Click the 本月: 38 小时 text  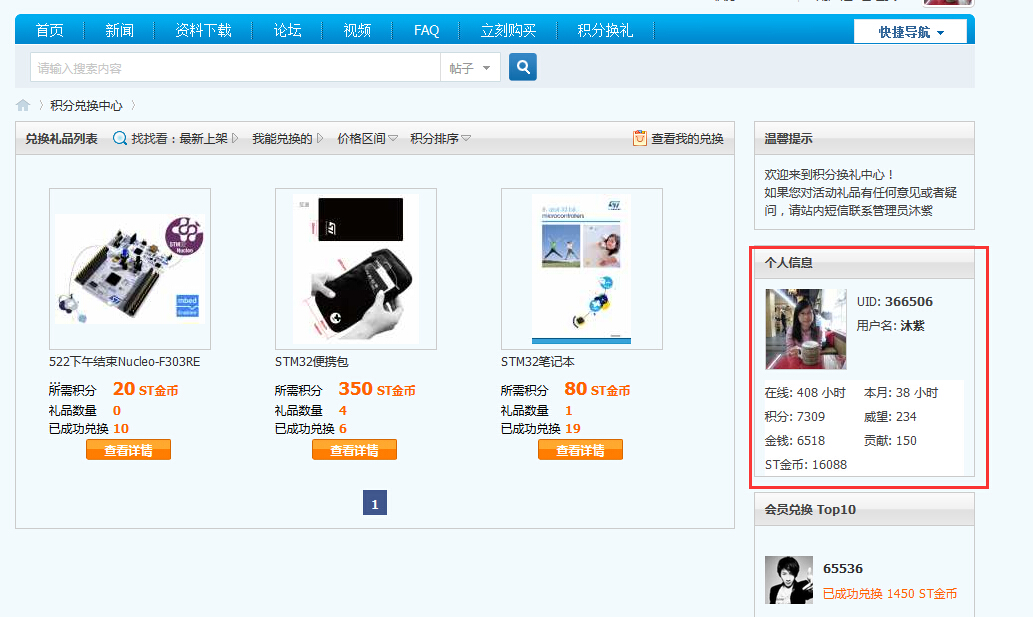click(x=901, y=392)
